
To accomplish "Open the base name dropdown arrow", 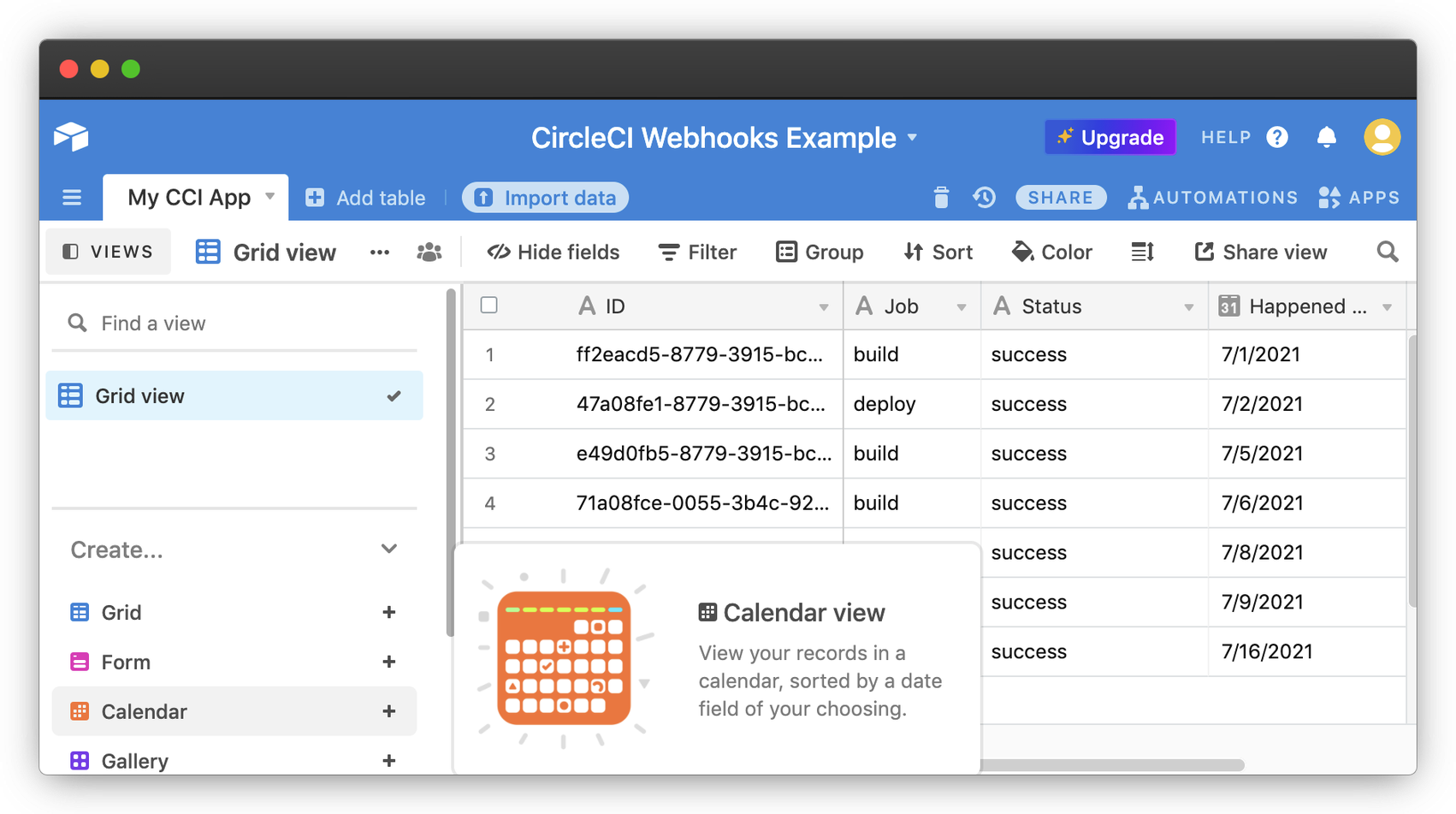I will 913,138.
